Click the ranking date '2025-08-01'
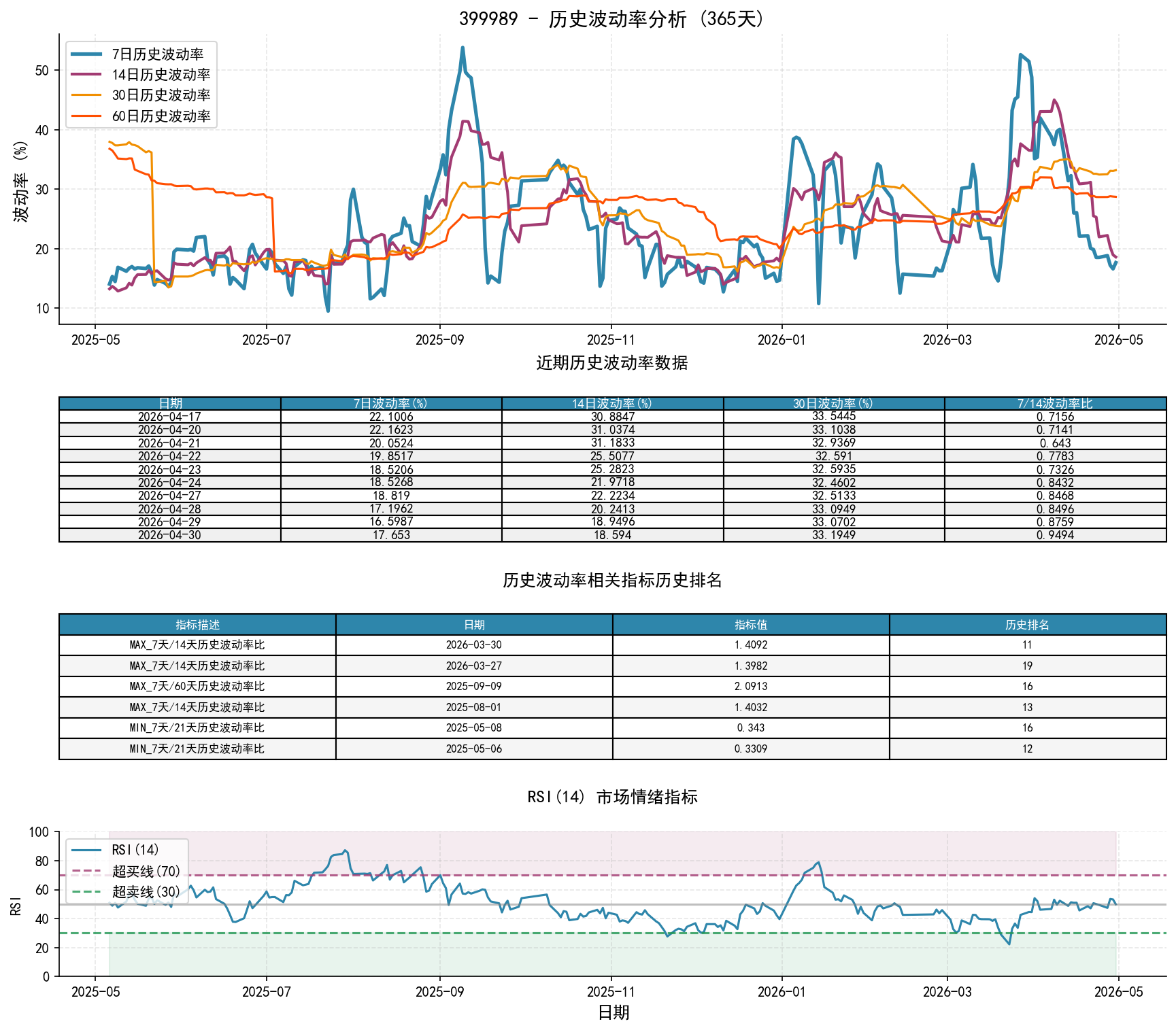 pos(474,707)
